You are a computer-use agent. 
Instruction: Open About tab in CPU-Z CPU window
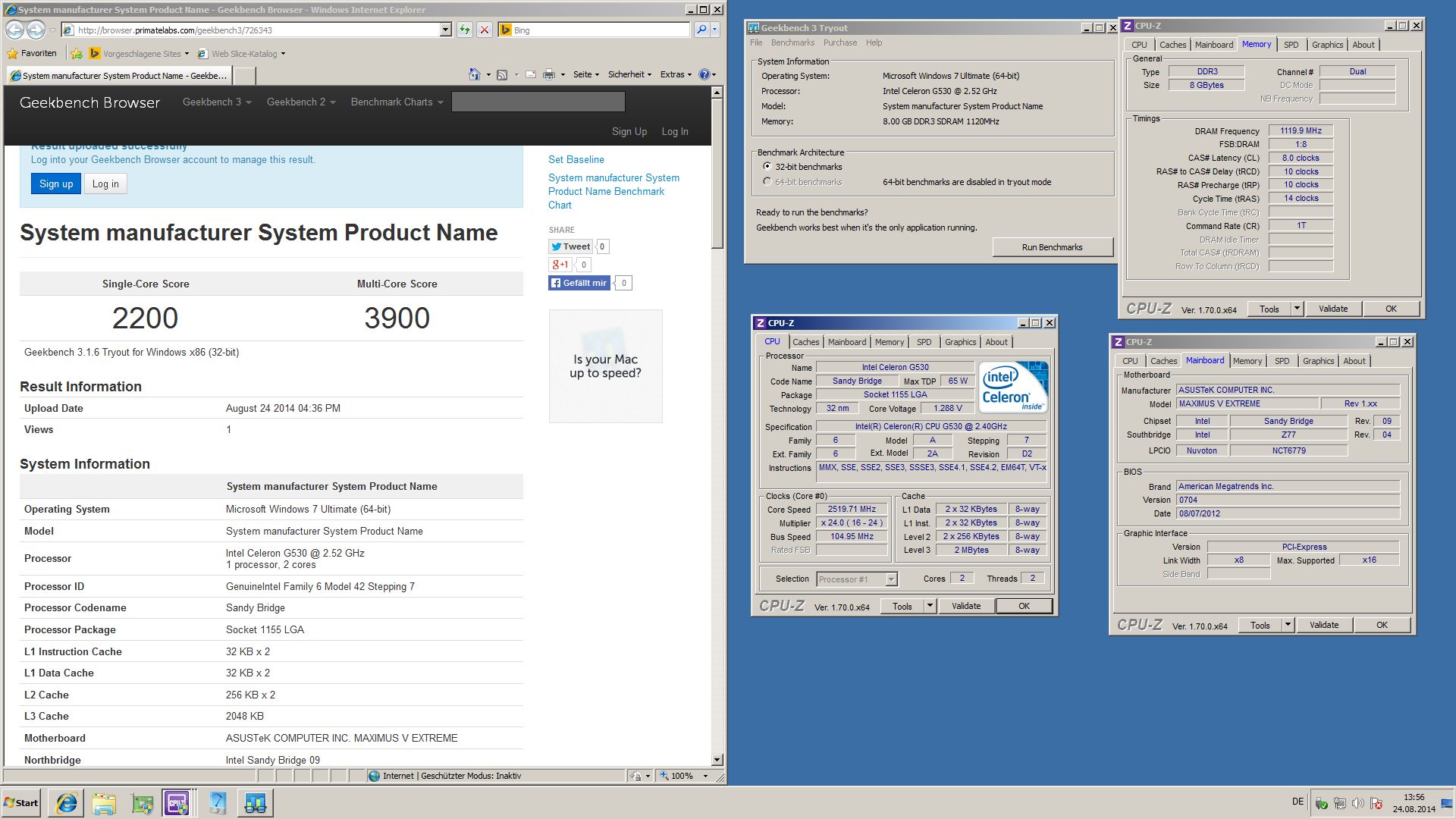pos(996,342)
